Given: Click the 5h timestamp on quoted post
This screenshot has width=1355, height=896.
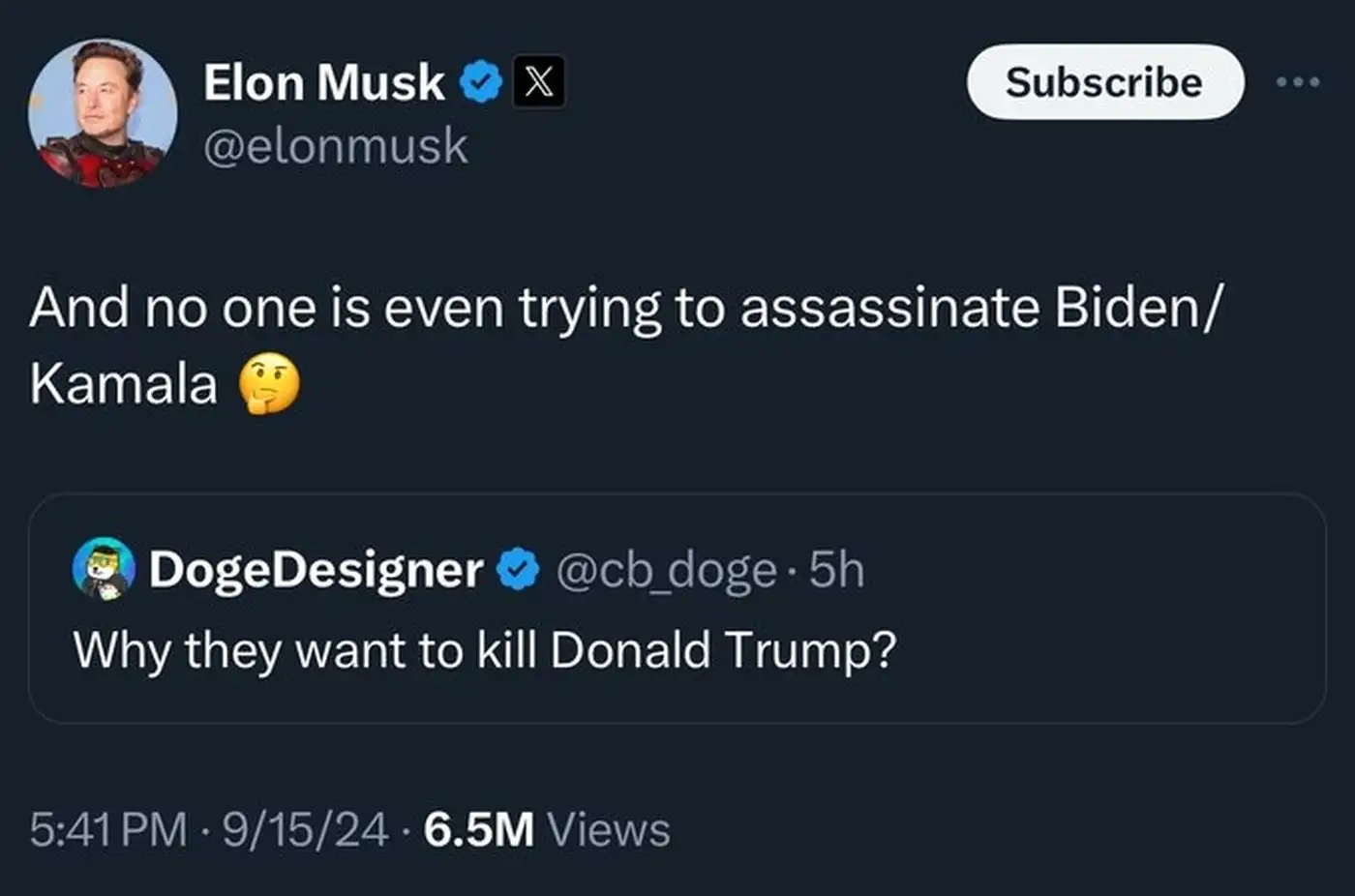Looking at the screenshot, I should [x=836, y=570].
